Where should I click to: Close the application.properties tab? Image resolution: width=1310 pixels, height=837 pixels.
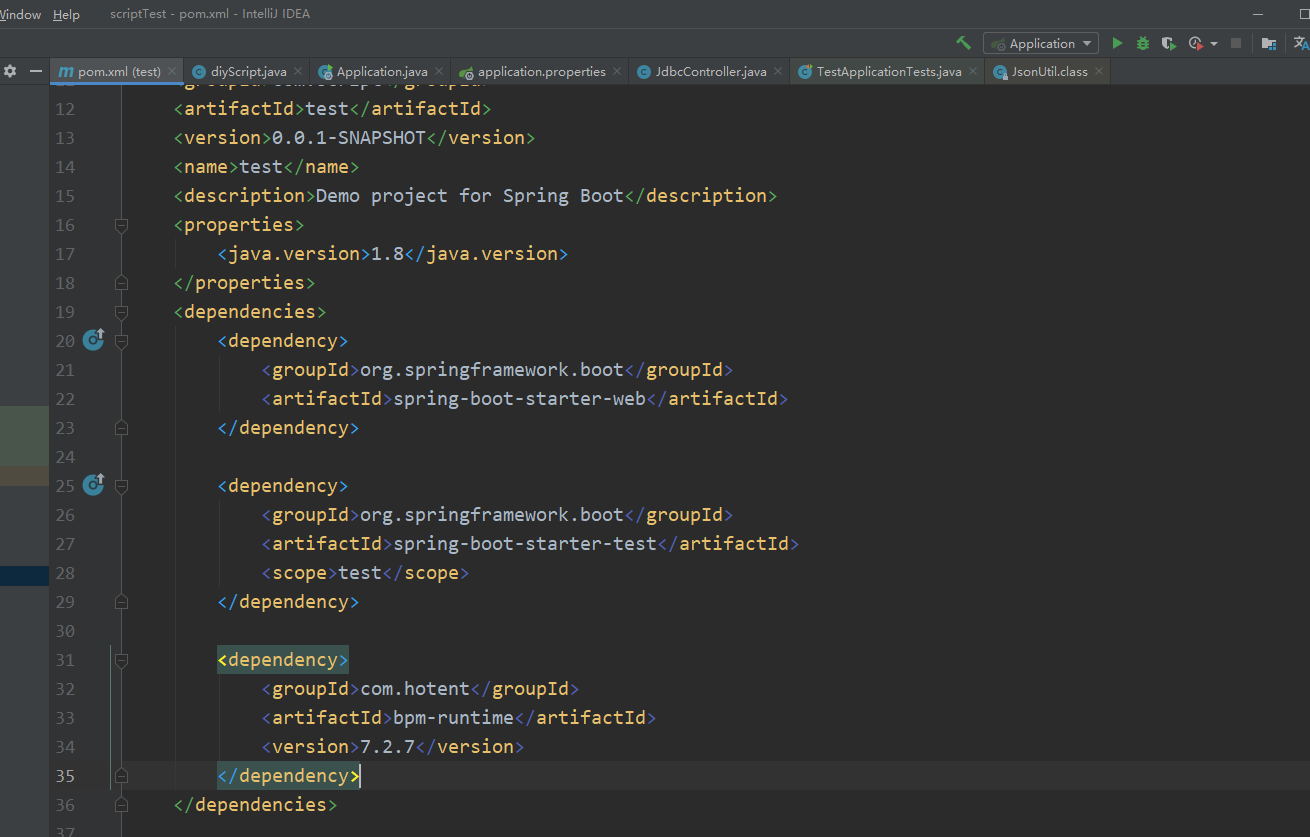pos(616,71)
